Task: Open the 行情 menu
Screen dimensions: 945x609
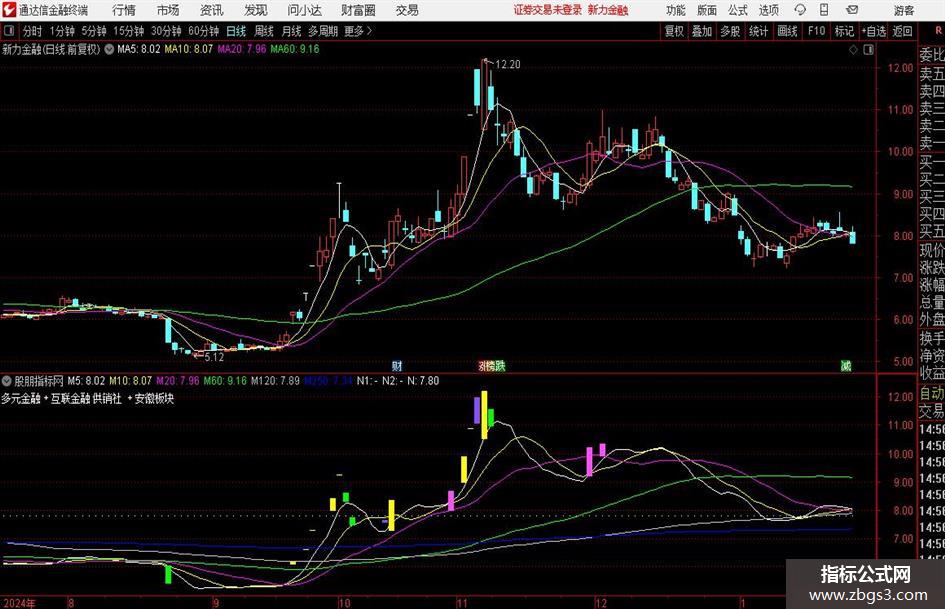Action: (x=124, y=10)
